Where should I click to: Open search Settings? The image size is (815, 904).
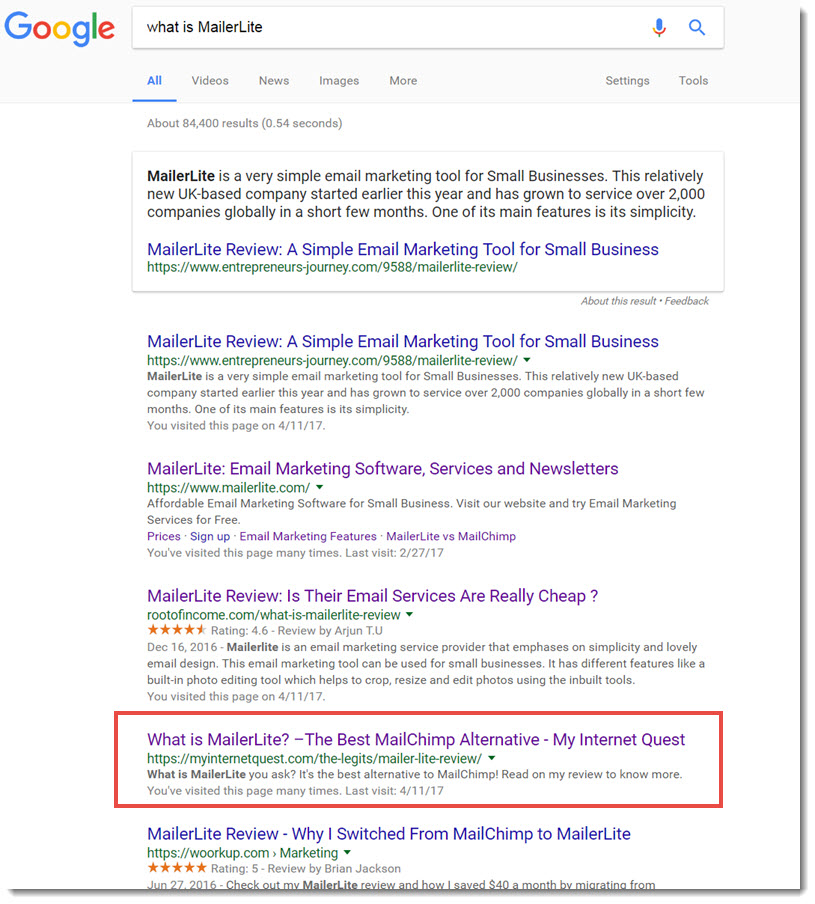(627, 81)
